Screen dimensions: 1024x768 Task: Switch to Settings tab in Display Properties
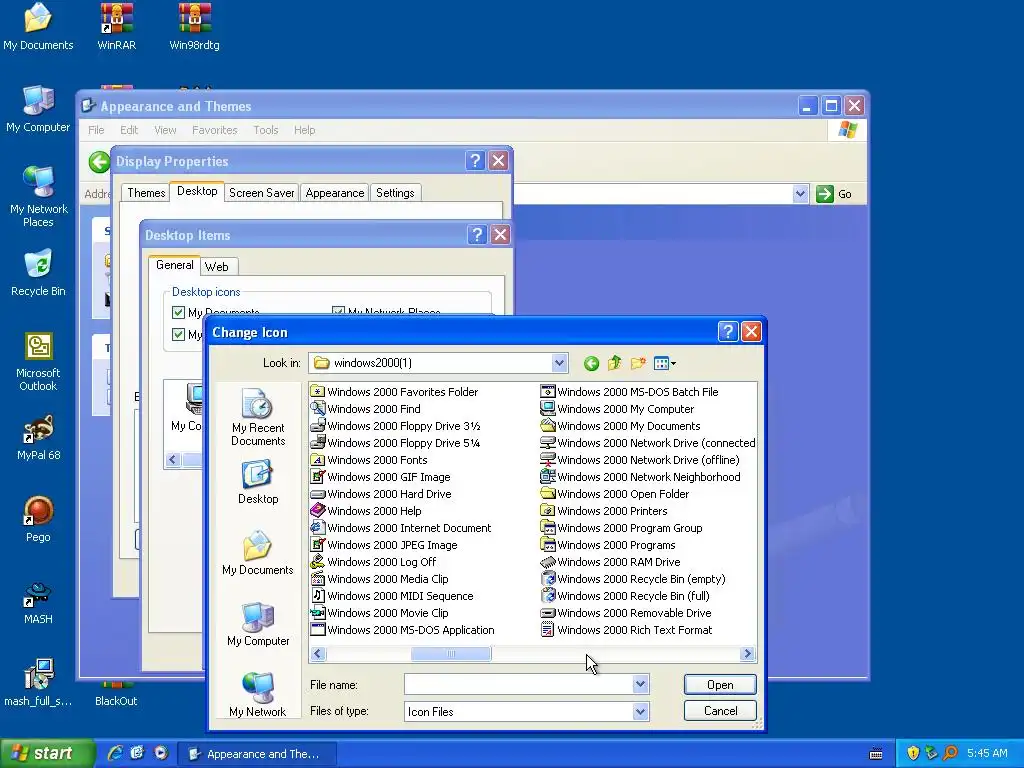[395, 193]
